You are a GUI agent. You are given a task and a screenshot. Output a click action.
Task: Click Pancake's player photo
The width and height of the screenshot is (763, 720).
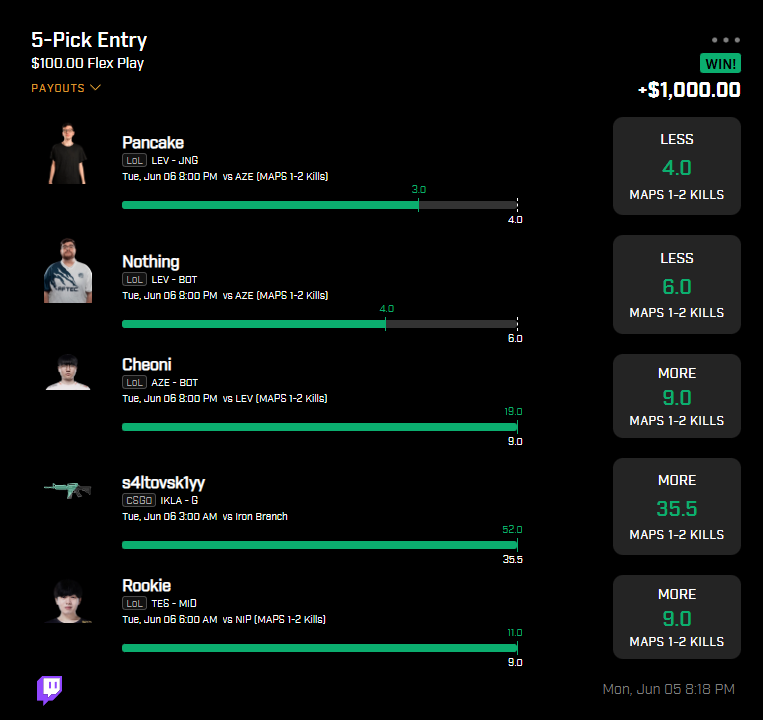tap(68, 154)
